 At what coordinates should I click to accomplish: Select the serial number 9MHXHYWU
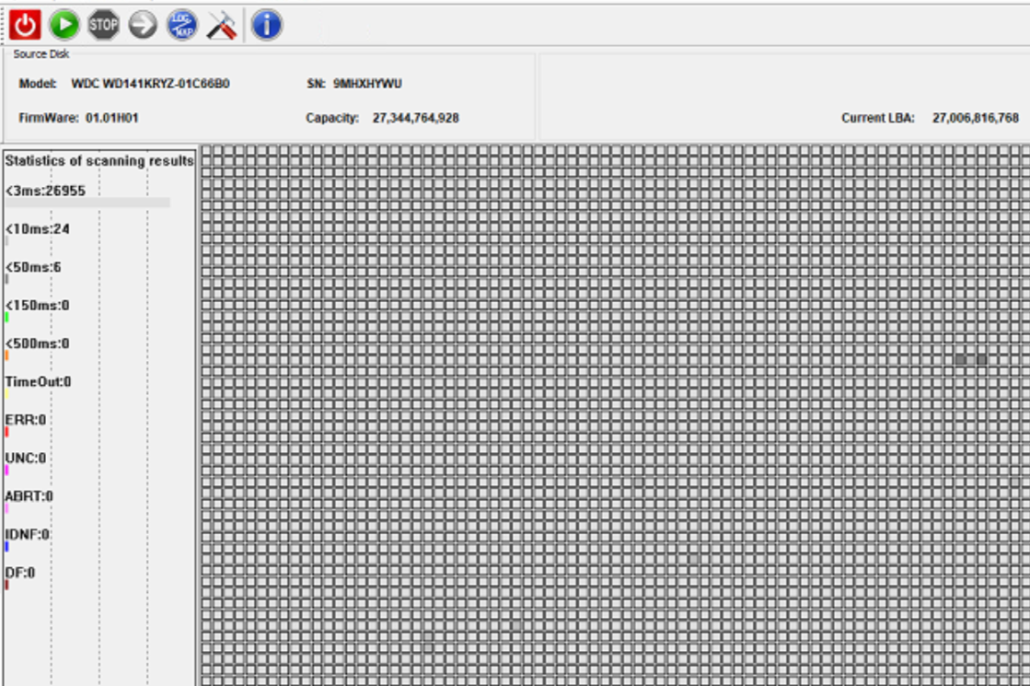pyautogui.click(x=367, y=84)
